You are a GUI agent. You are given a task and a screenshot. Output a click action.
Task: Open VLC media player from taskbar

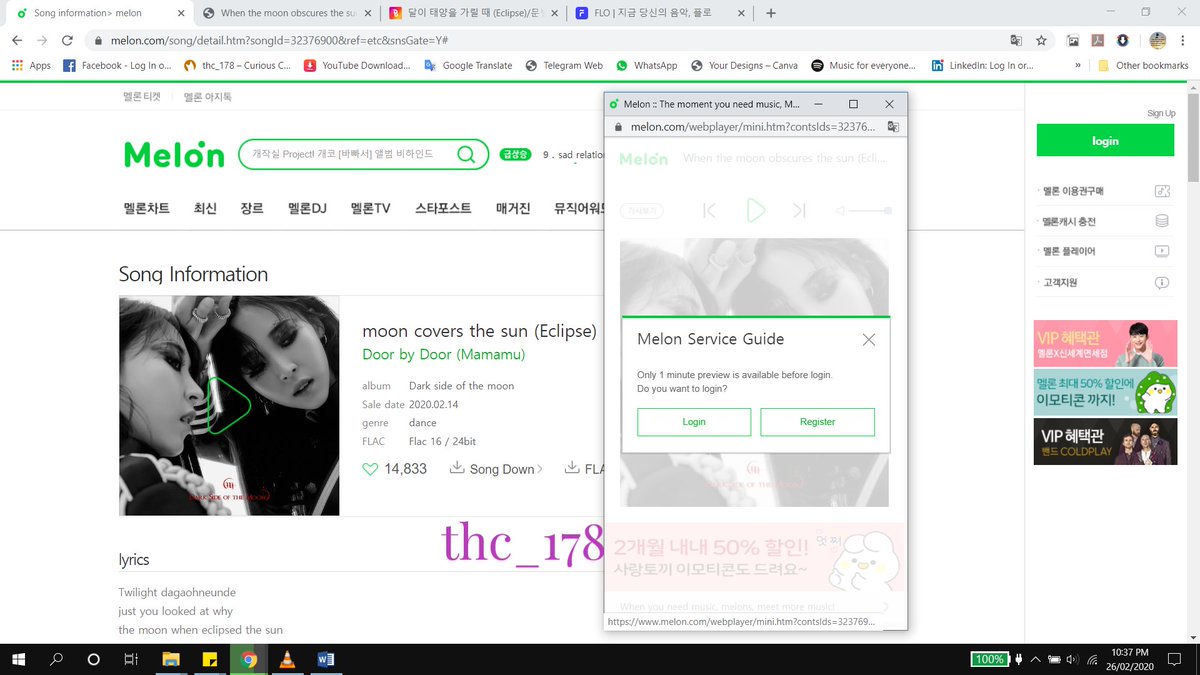[287, 659]
